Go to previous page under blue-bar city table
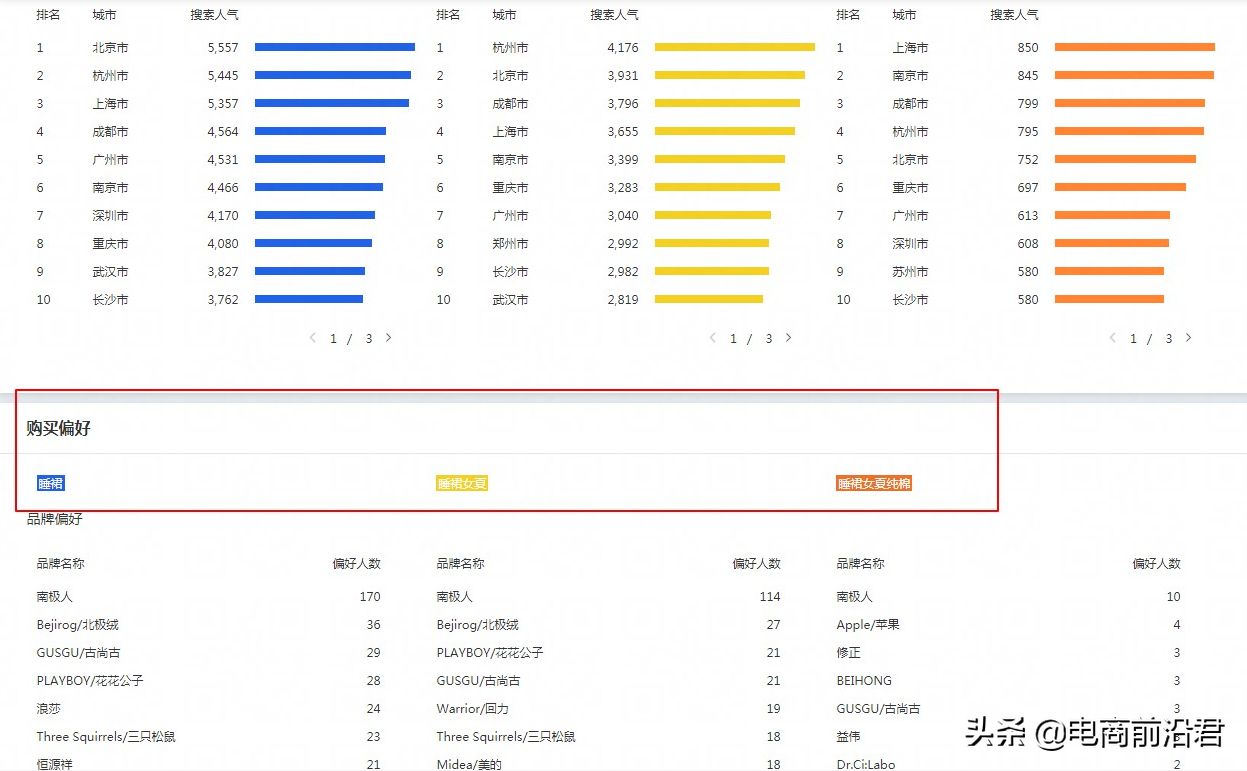This screenshot has height=771, width=1247. point(312,338)
